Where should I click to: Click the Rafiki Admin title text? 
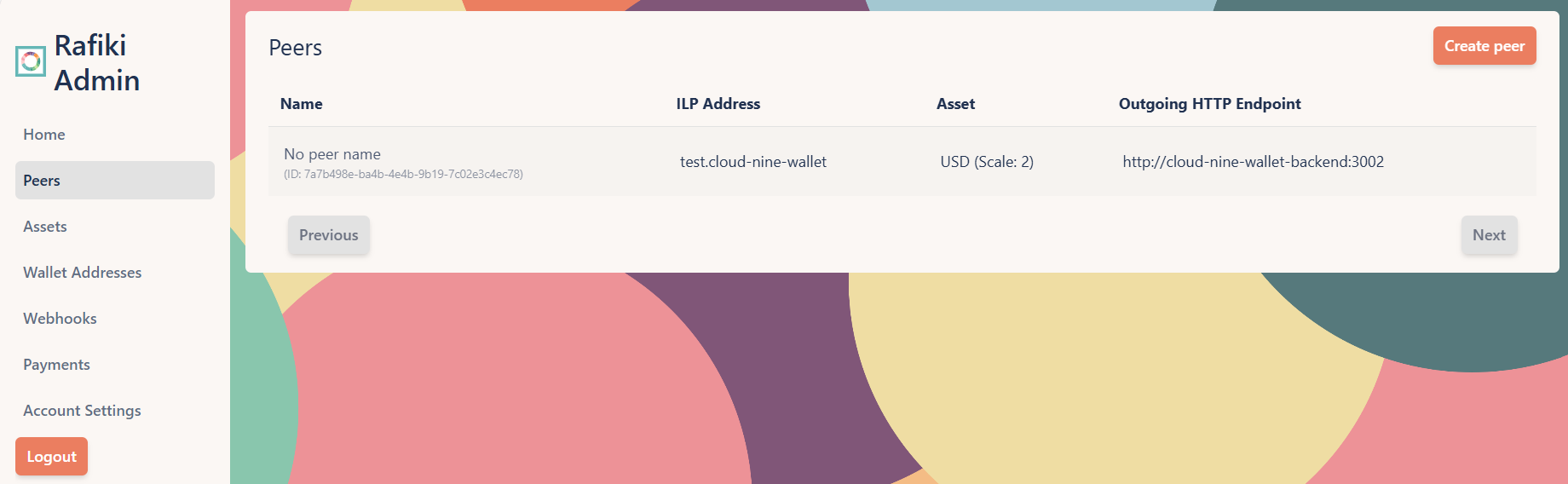pos(96,62)
